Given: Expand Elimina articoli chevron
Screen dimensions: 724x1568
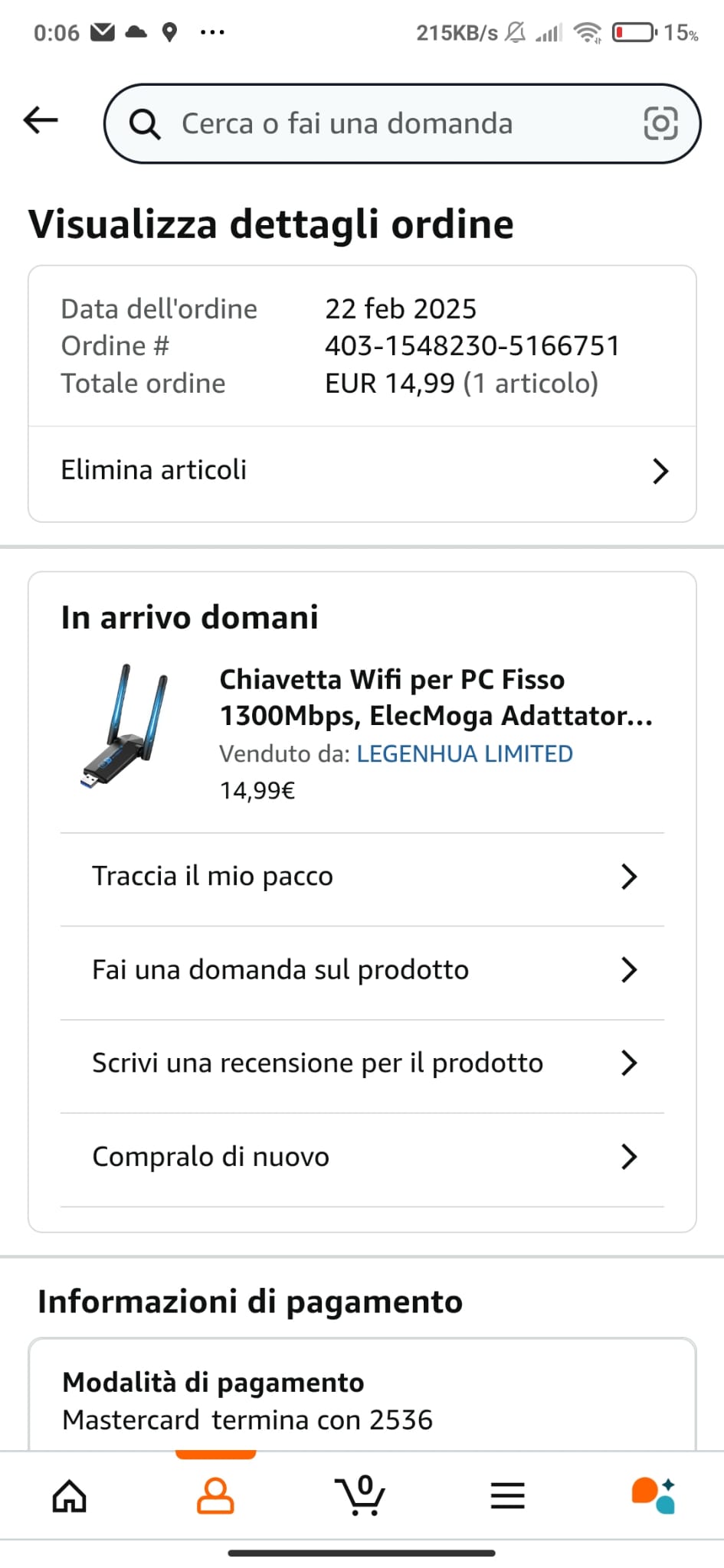Looking at the screenshot, I should (660, 471).
